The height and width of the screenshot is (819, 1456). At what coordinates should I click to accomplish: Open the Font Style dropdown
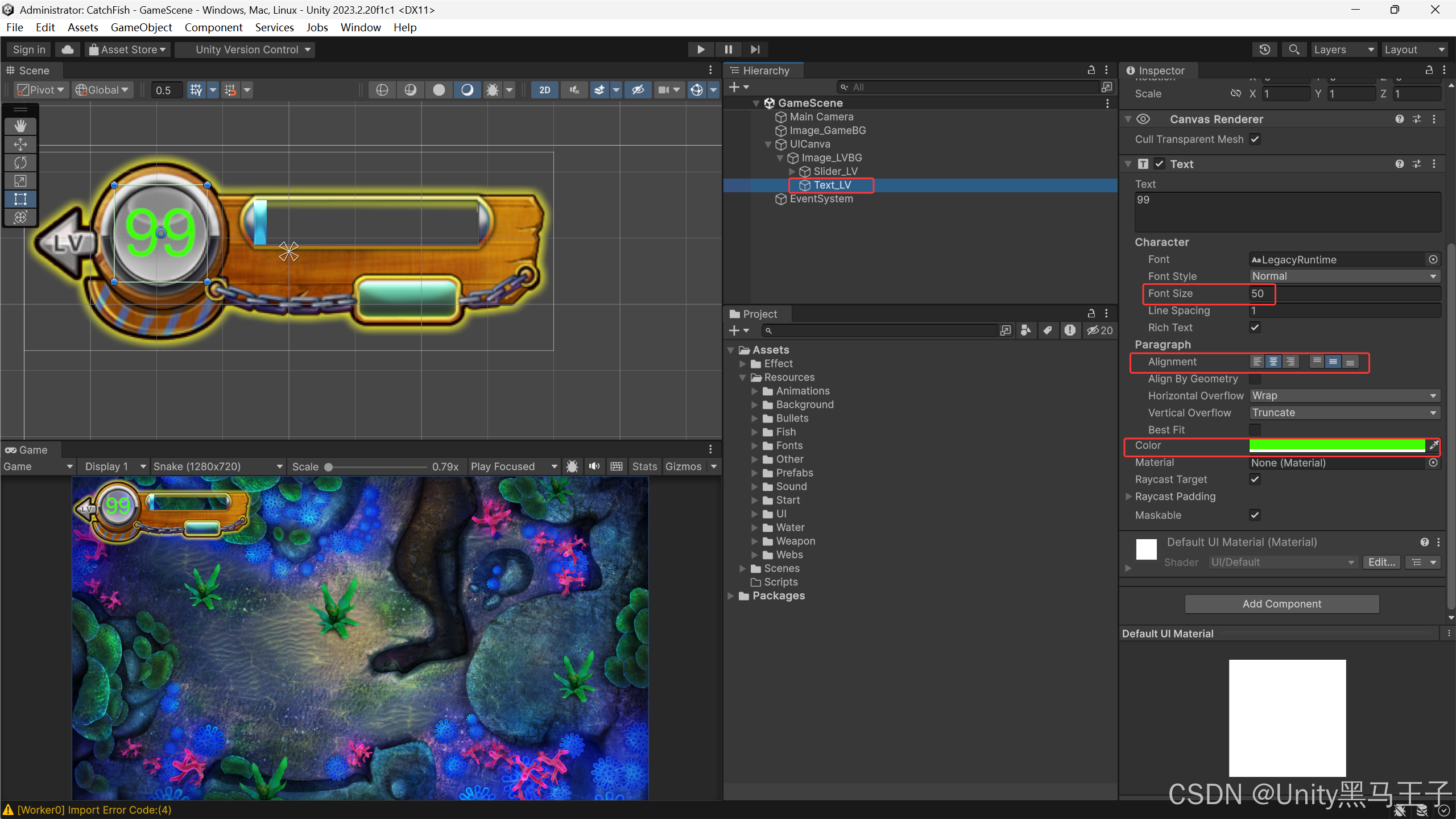tap(1345, 276)
